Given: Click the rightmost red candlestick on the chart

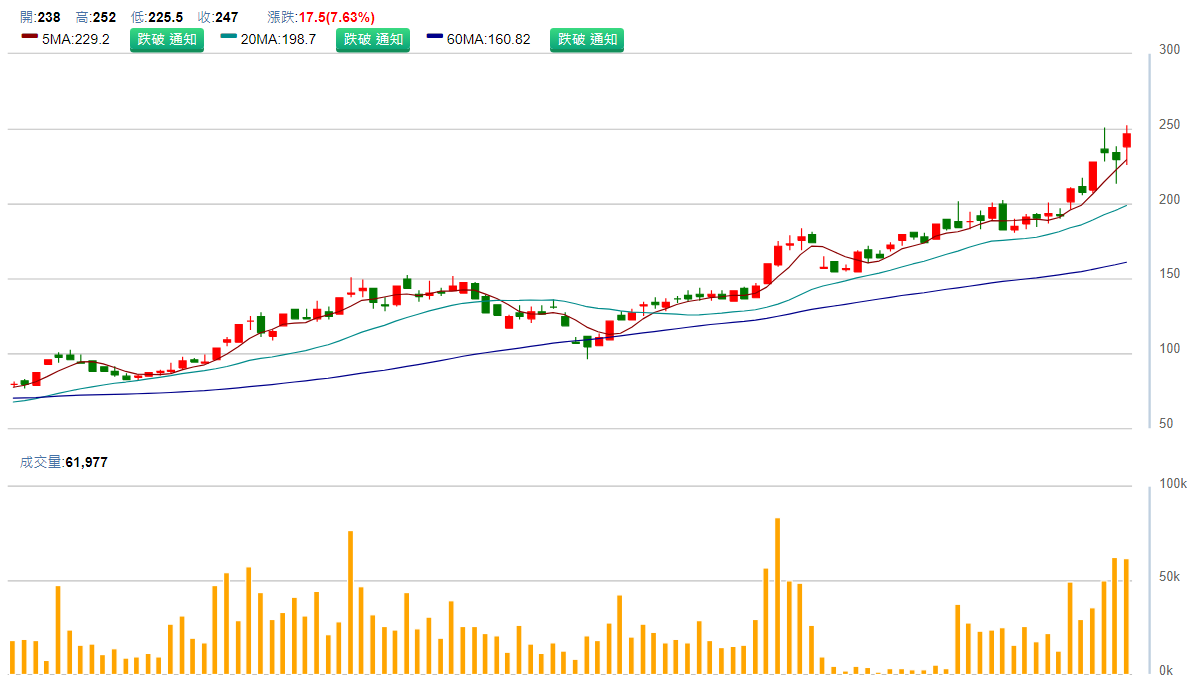Looking at the screenshot, I should (1127, 141).
